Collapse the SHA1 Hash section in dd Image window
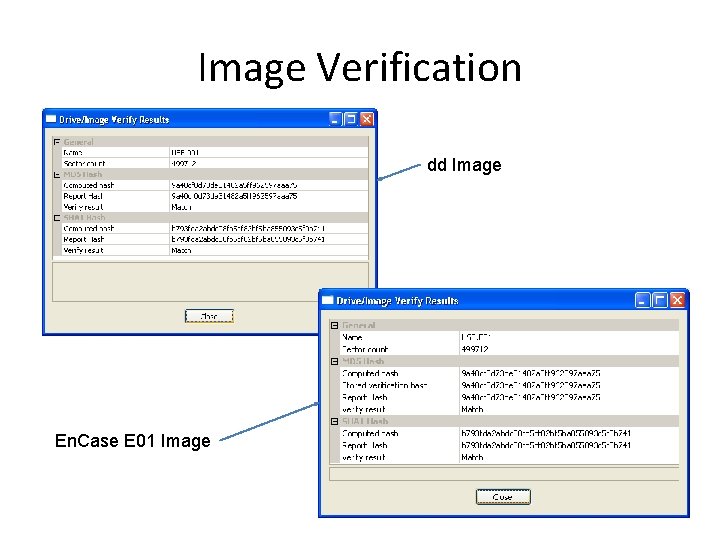 coord(57,218)
